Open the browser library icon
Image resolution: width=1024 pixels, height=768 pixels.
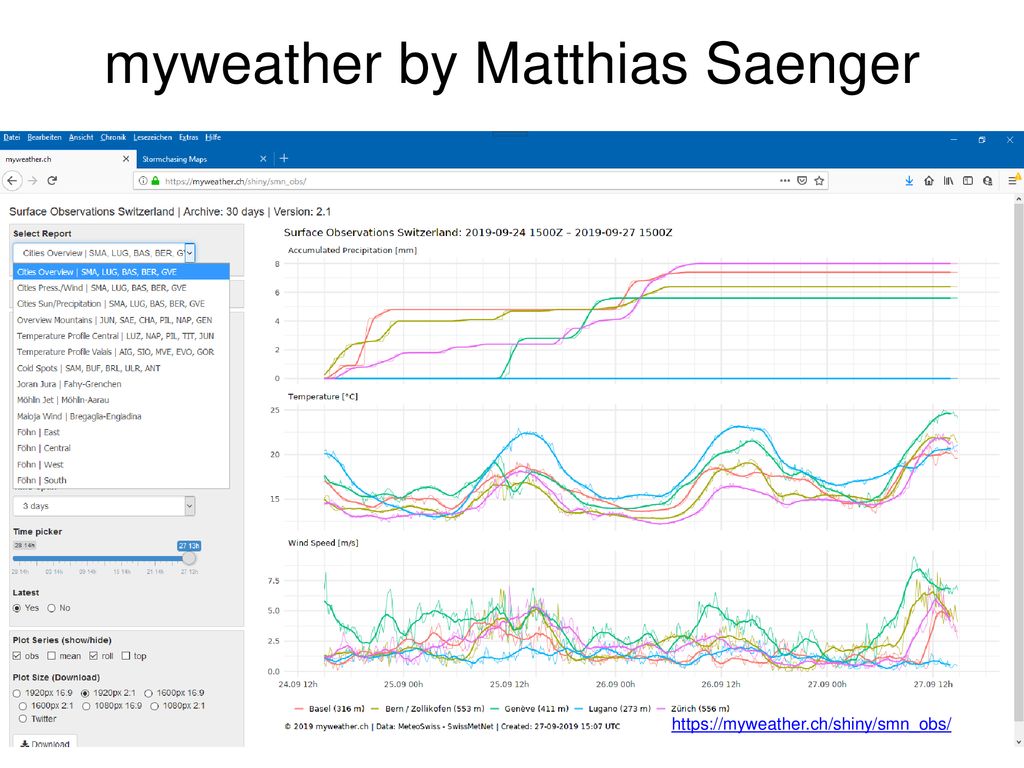[x=948, y=181]
